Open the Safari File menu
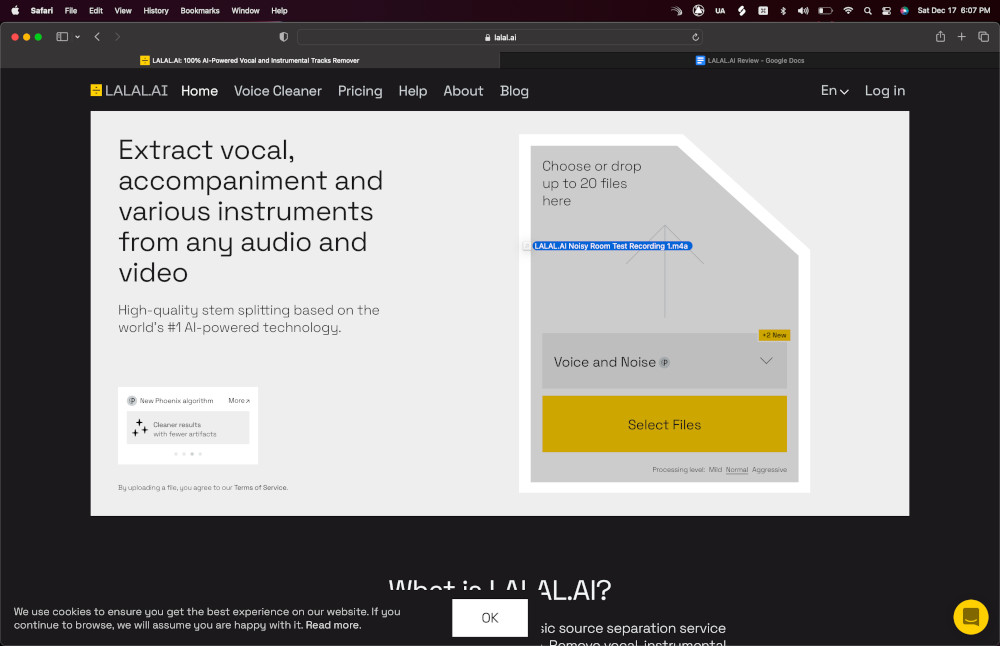The image size is (1000, 646). click(x=71, y=10)
